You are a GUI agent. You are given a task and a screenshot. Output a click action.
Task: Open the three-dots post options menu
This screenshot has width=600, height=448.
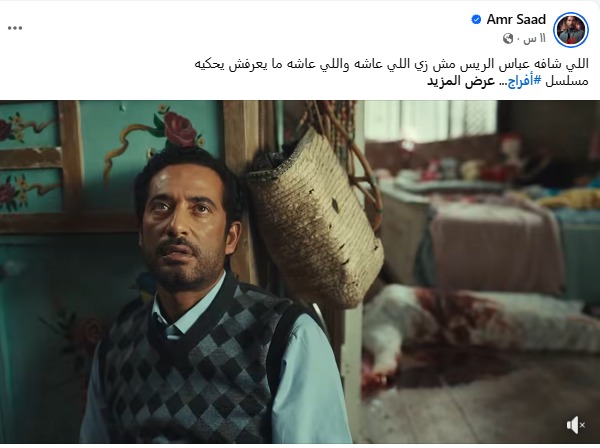15,28
